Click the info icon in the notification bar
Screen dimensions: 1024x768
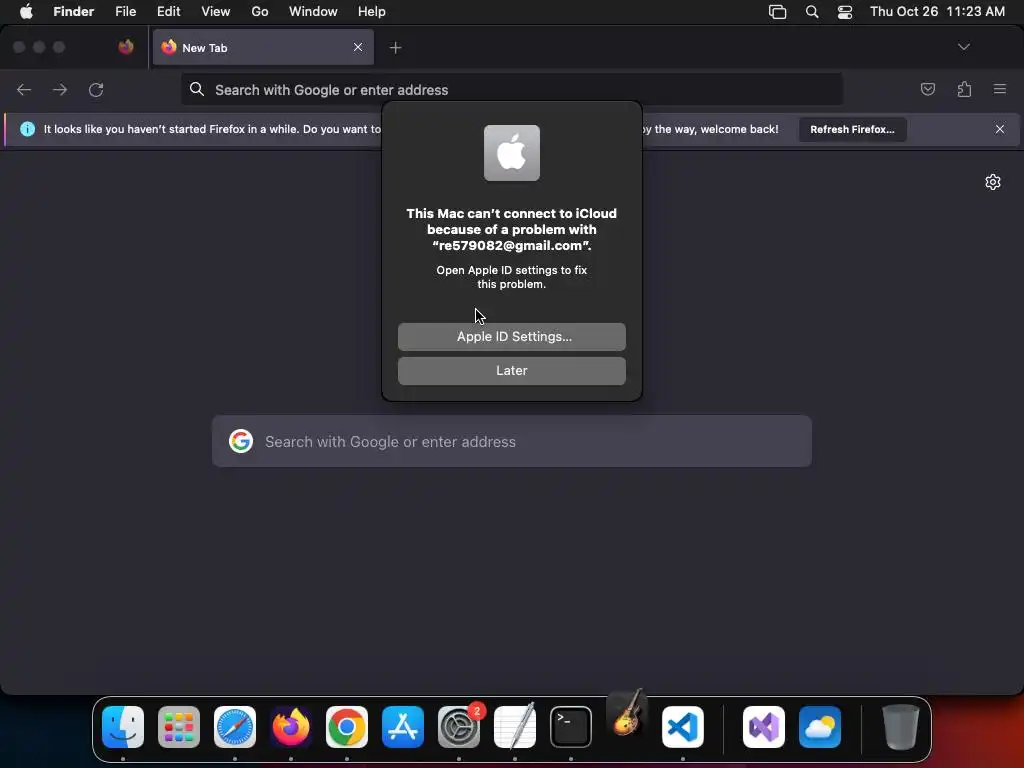[x=27, y=129]
